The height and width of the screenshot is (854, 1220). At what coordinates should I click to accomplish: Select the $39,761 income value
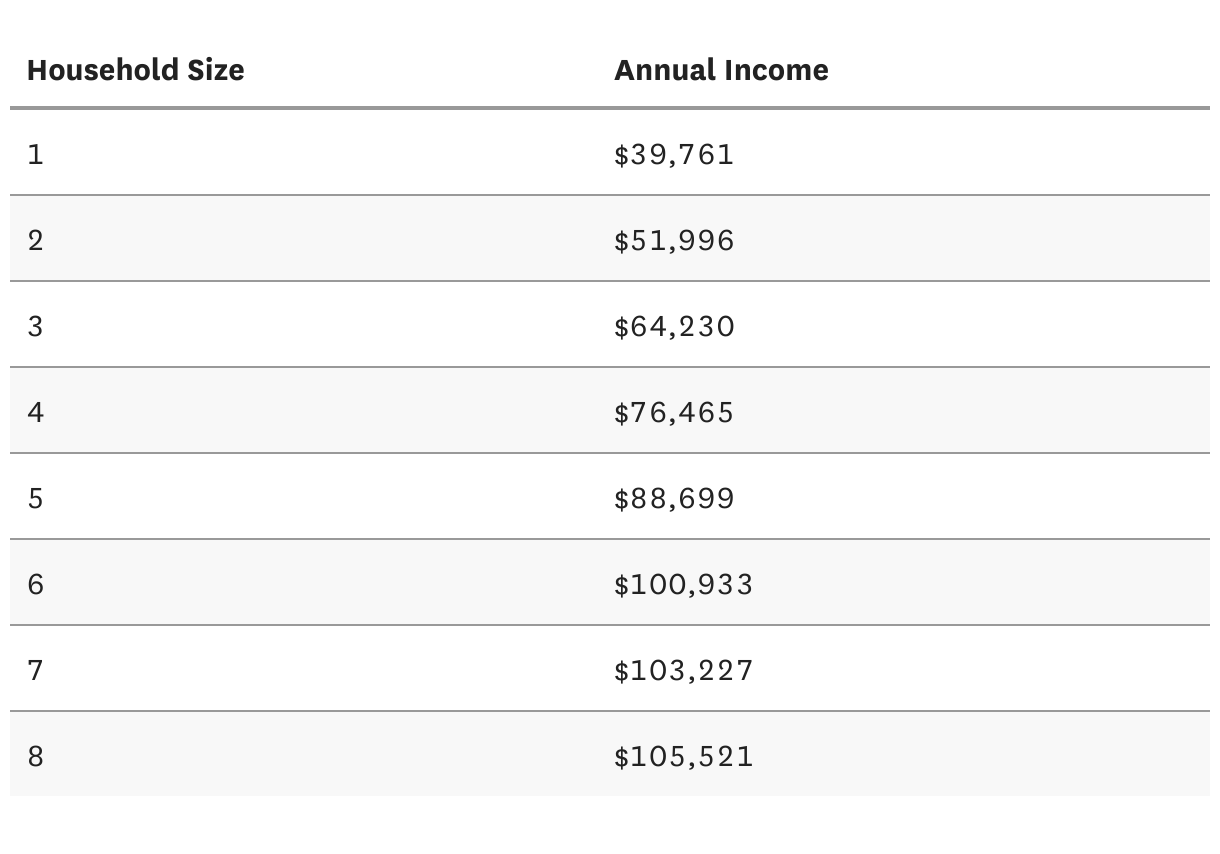point(674,154)
